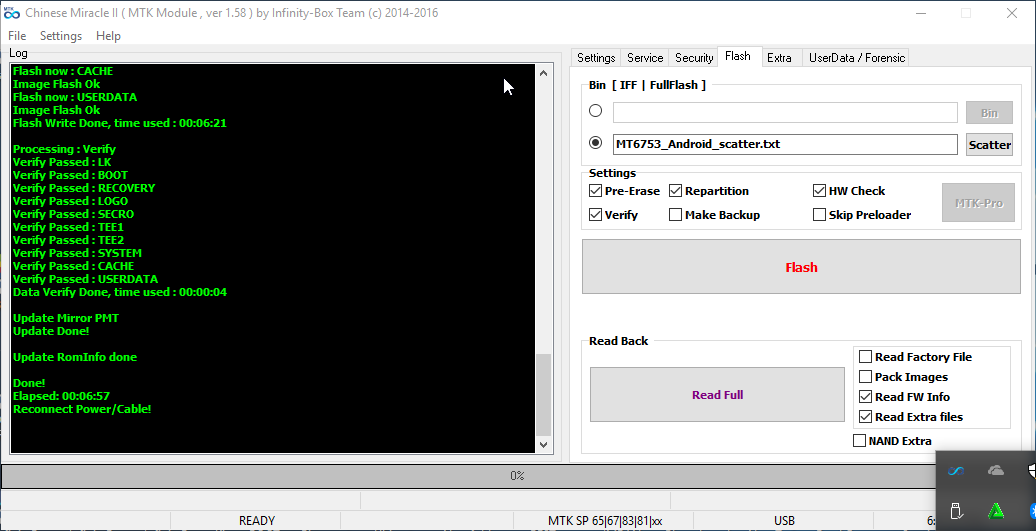This screenshot has width=1036, height=531.
Task: Open the UserData / Forensic tab
Action: [x=856, y=57]
